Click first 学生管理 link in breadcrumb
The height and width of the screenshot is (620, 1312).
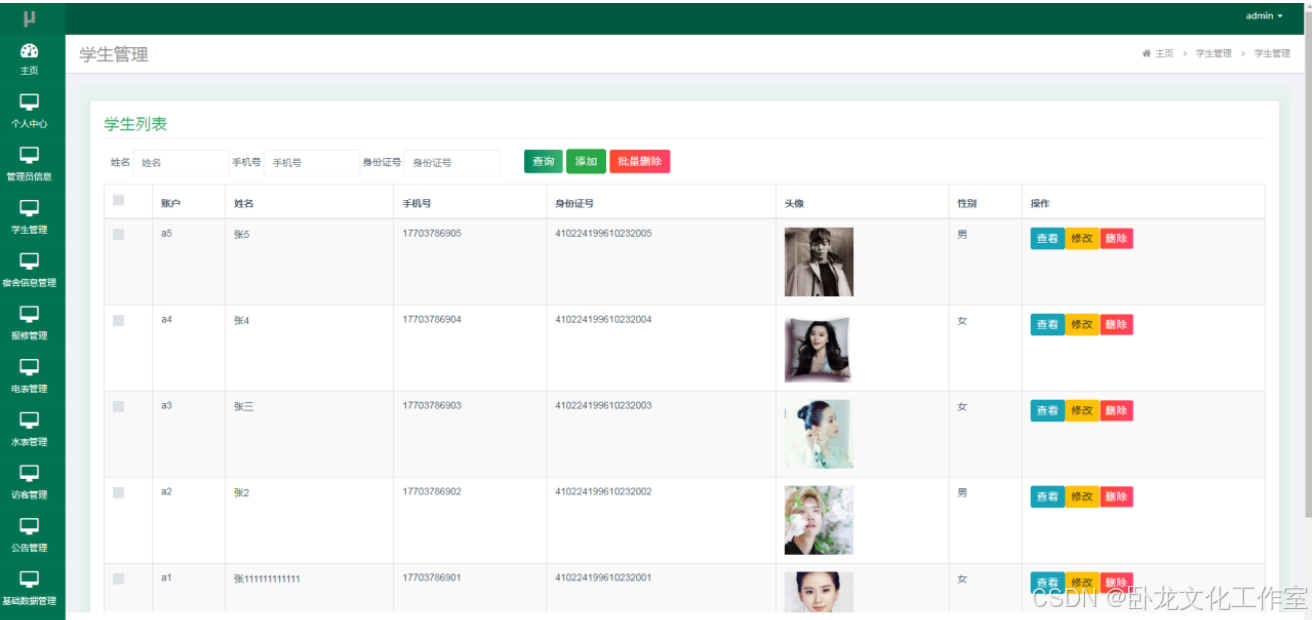pos(1213,54)
